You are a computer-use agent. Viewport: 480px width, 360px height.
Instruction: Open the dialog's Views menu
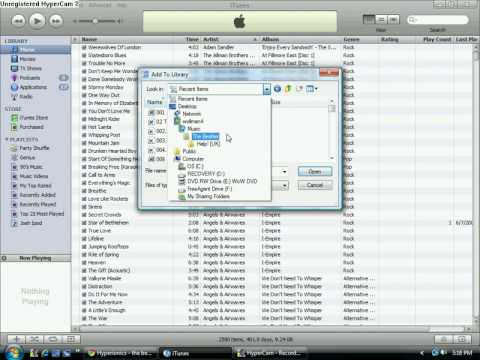click(x=312, y=89)
